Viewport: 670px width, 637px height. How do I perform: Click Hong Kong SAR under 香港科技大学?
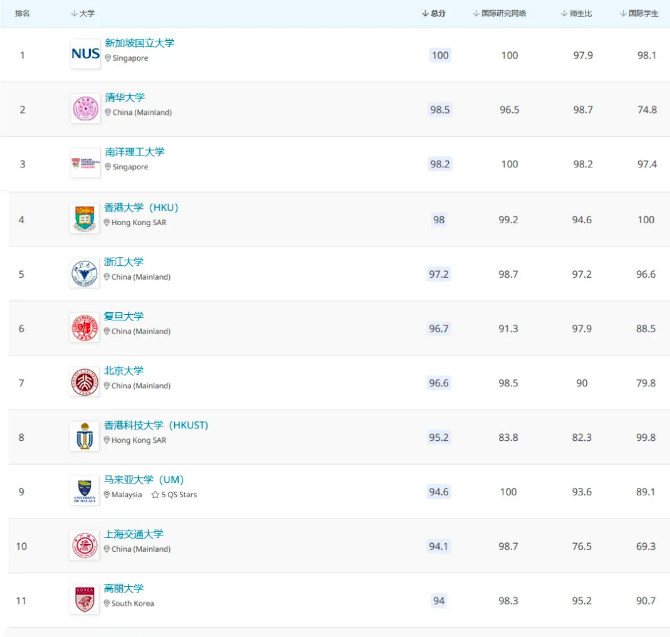139,440
